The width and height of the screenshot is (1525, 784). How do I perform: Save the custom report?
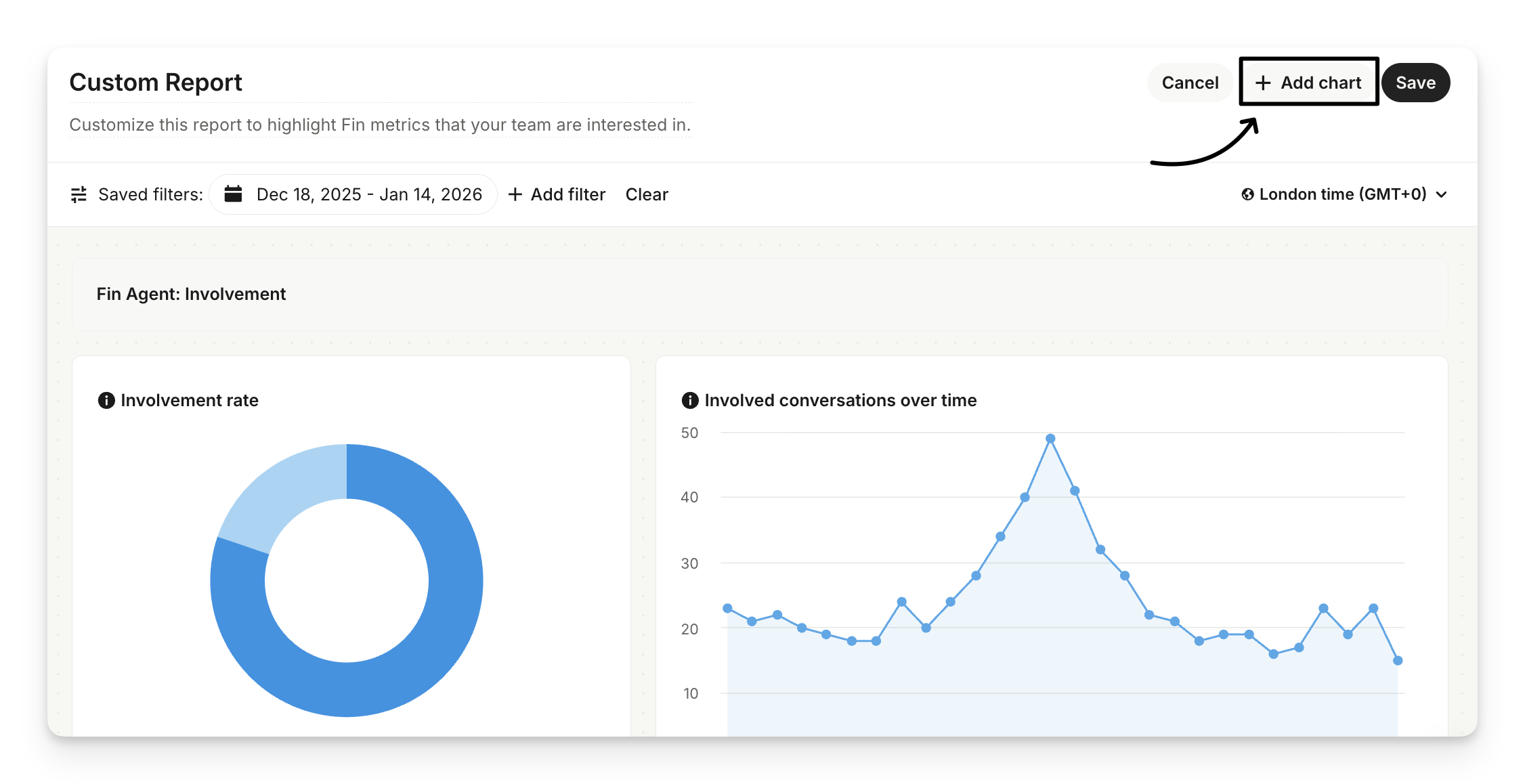[1415, 83]
